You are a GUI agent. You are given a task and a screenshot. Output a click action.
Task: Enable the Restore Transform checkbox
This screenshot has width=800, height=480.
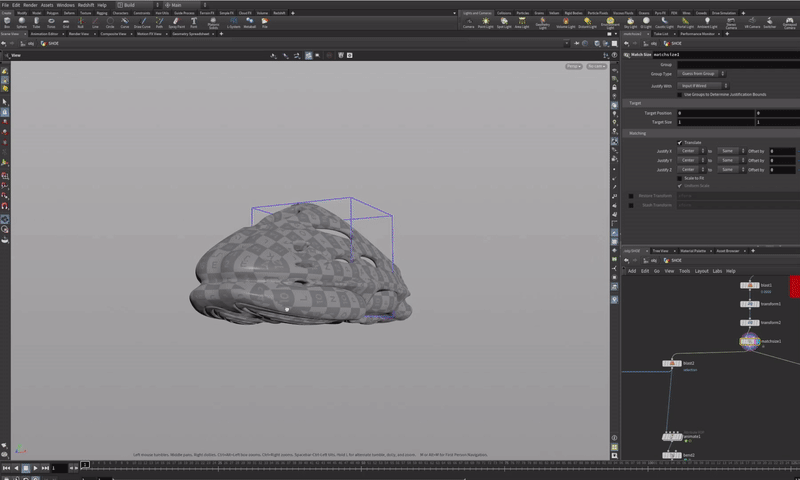[631, 196]
